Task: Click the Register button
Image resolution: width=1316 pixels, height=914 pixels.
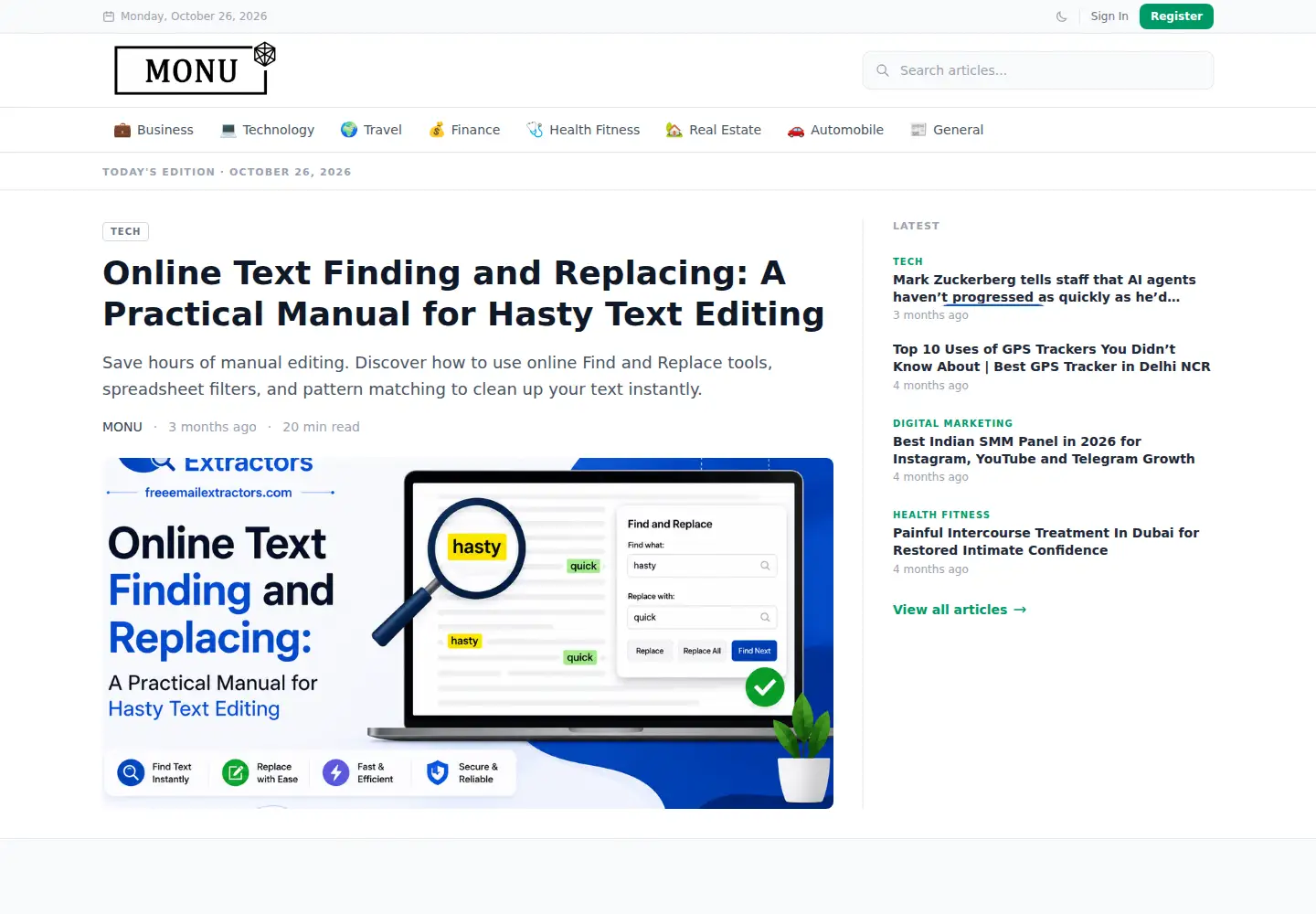Action: click(x=1176, y=16)
